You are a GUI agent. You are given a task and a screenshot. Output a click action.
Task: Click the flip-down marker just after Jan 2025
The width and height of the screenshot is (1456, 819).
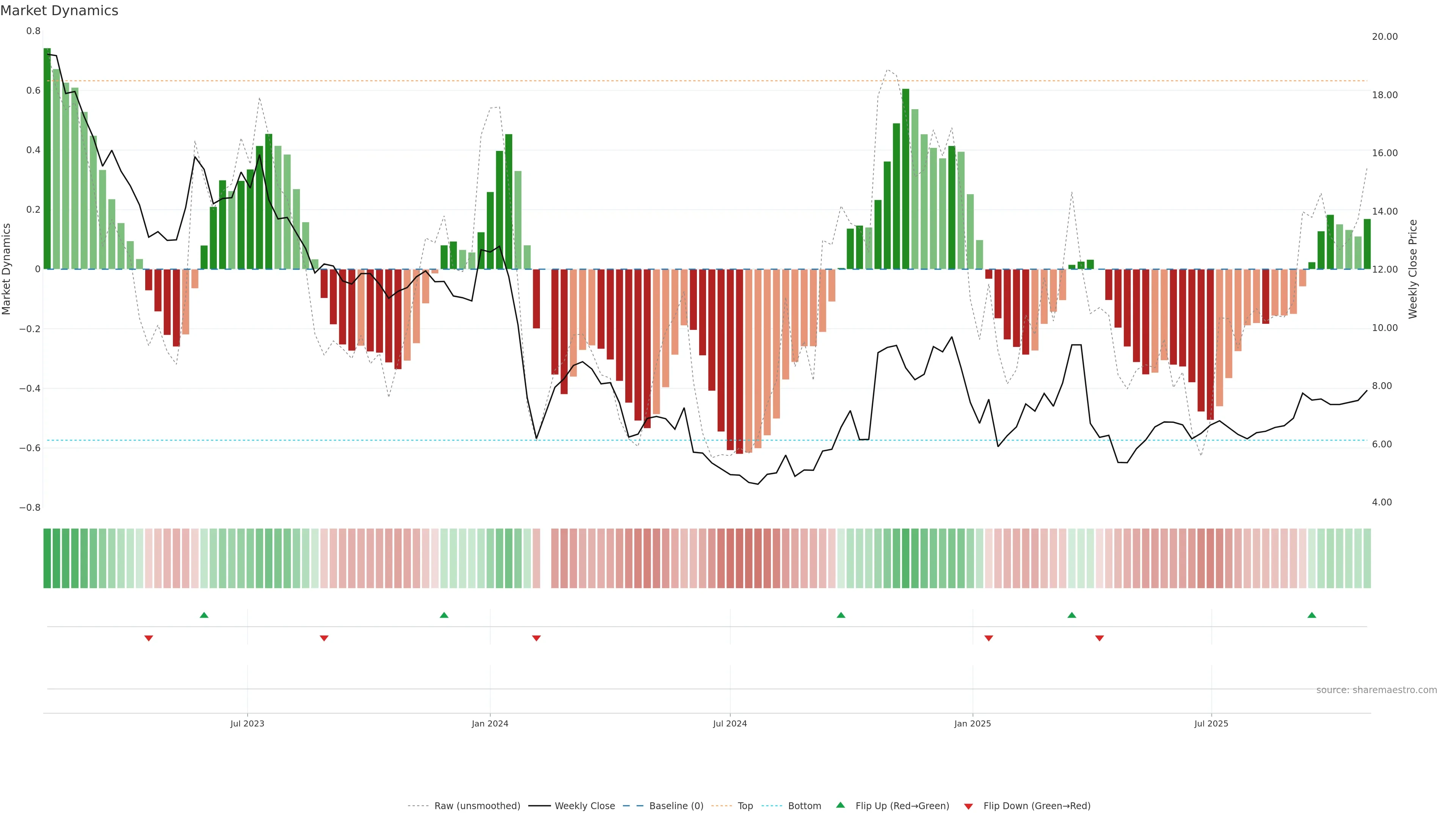[988, 638]
